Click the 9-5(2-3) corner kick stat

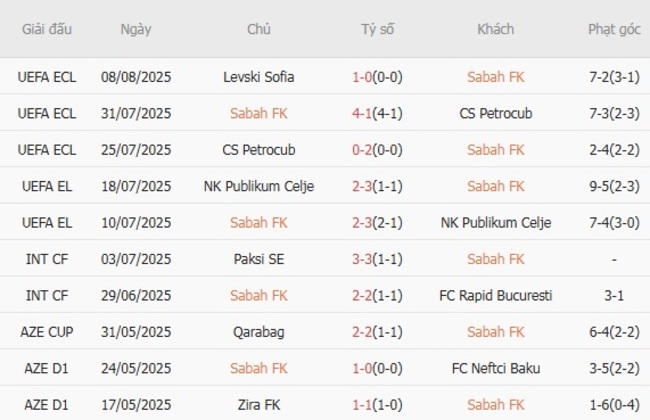pos(614,186)
